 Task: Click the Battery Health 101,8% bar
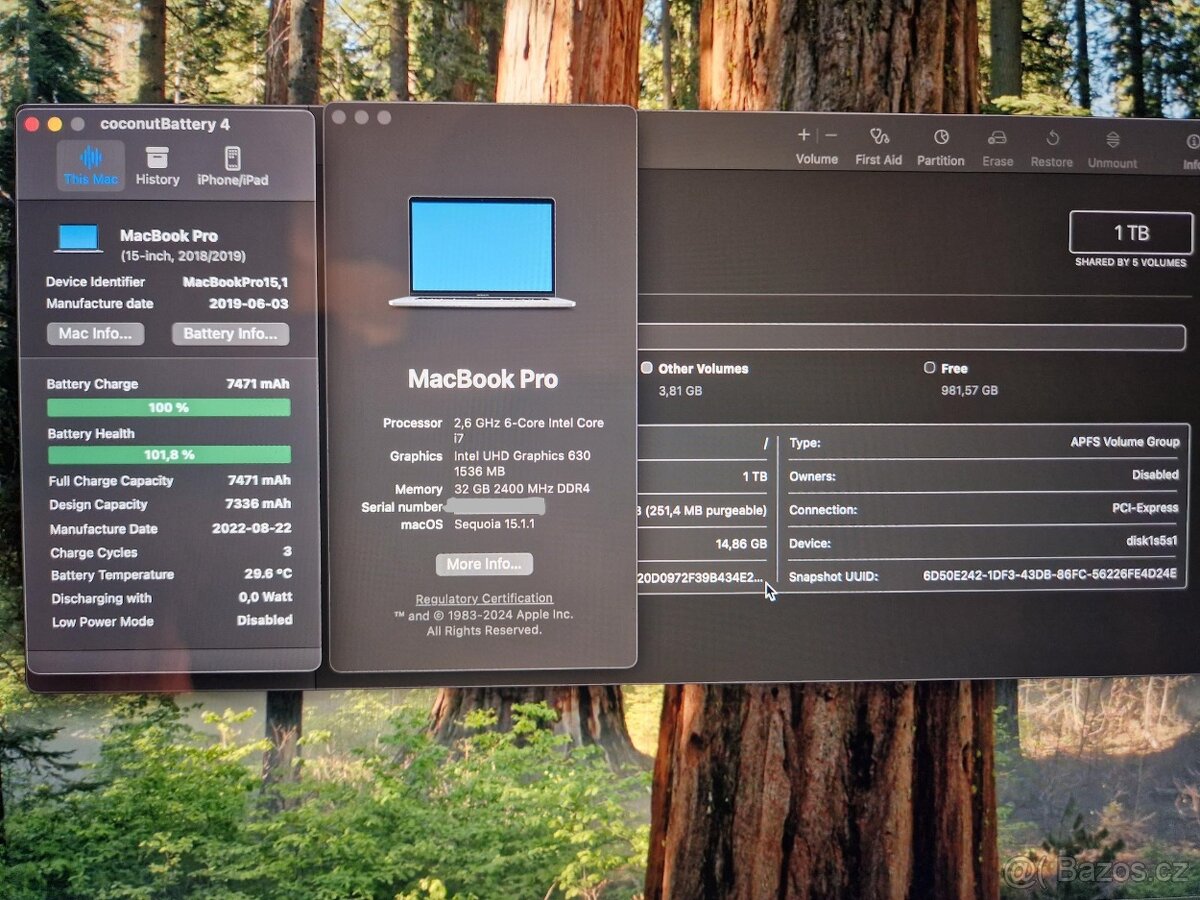[169, 455]
